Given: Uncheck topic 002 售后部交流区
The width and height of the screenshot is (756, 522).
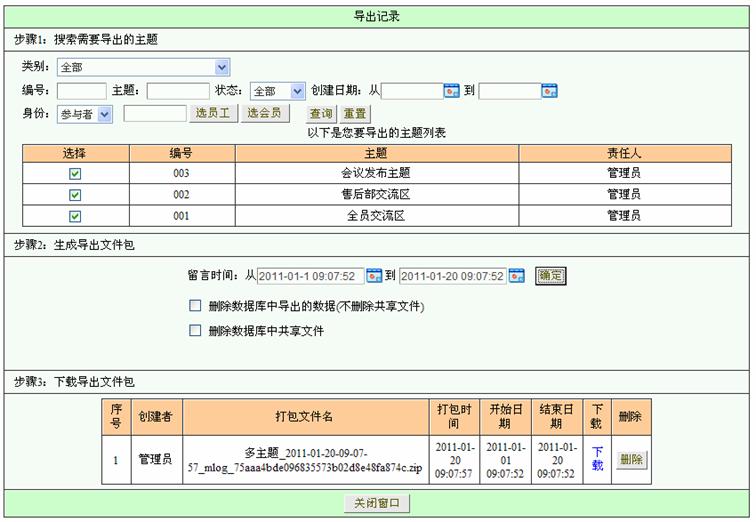Looking at the screenshot, I should pos(74,194).
